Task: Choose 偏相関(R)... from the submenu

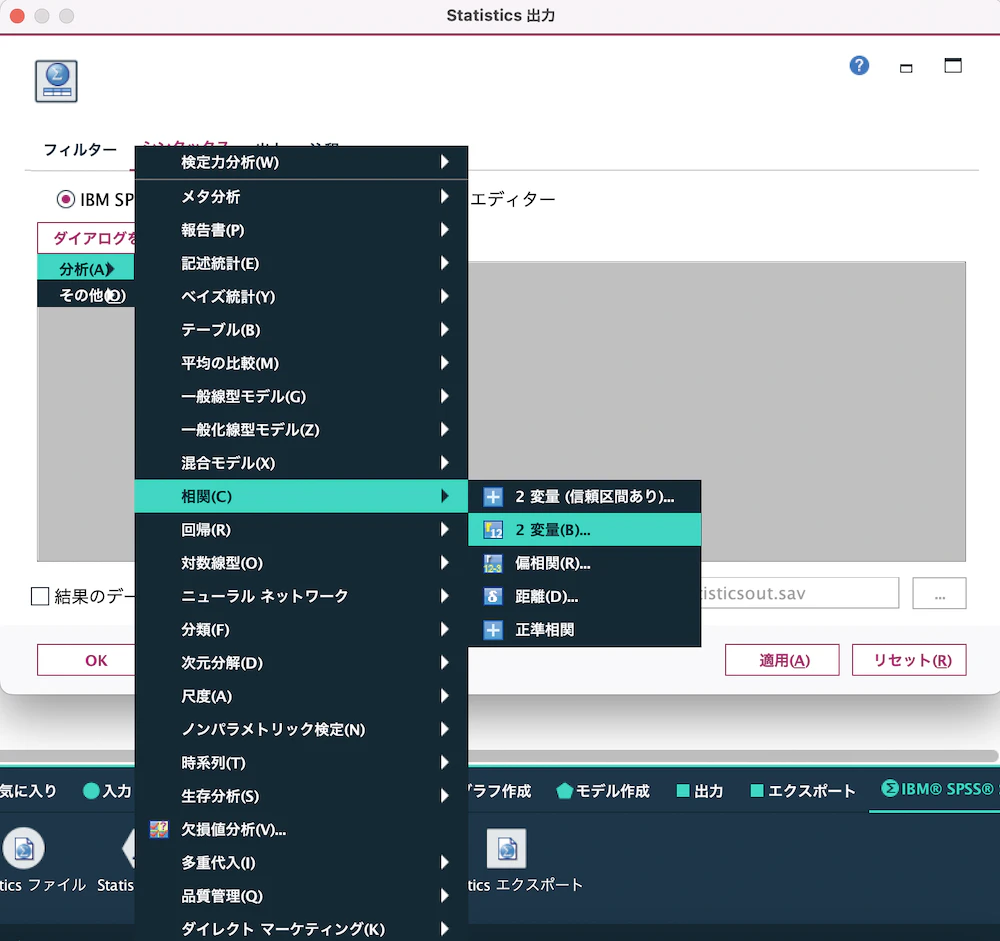Action: 584,563
